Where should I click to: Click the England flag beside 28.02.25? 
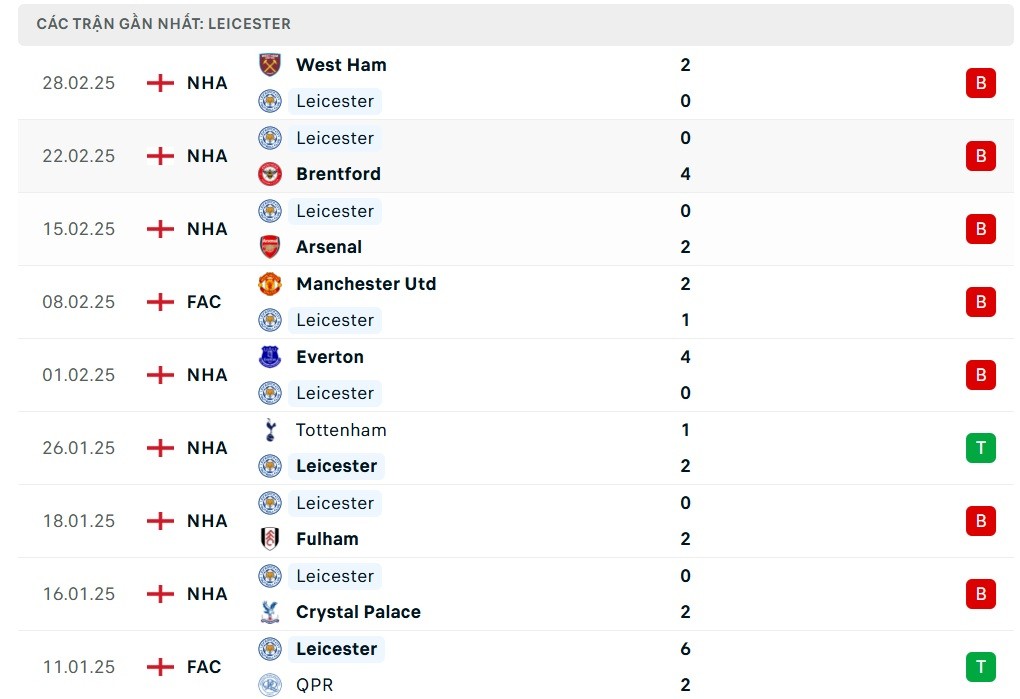[x=160, y=83]
